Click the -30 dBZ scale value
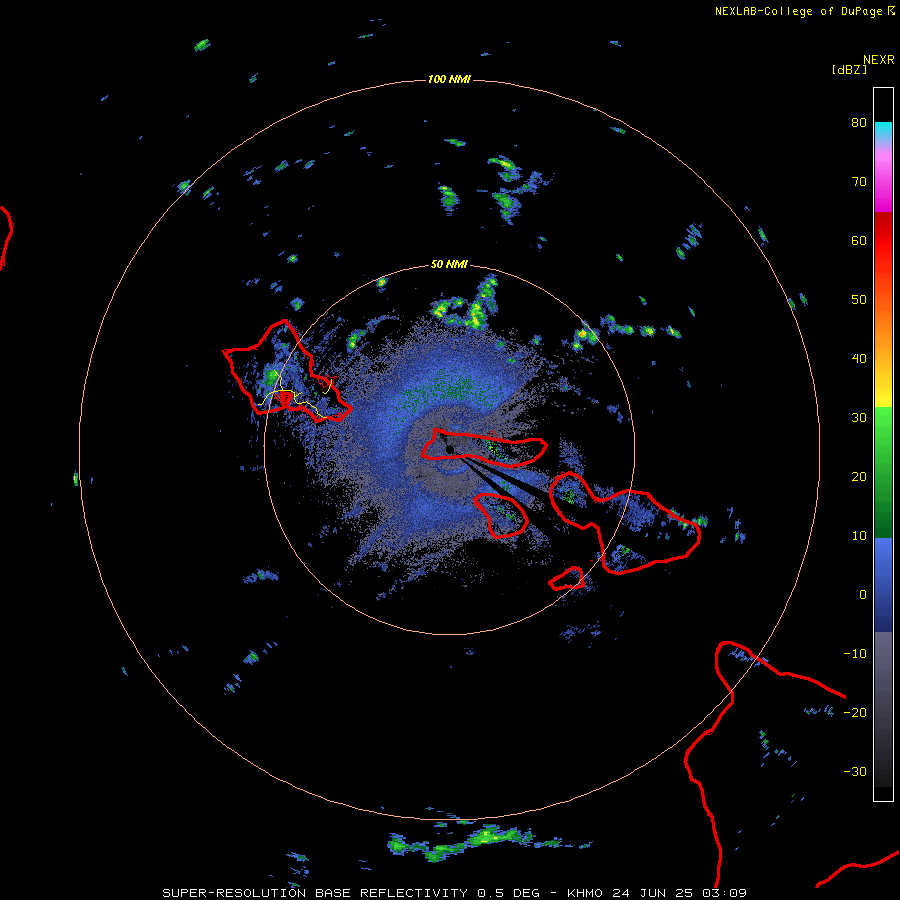Image resolution: width=900 pixels, height=900 pixels. (x=855, y=772)
